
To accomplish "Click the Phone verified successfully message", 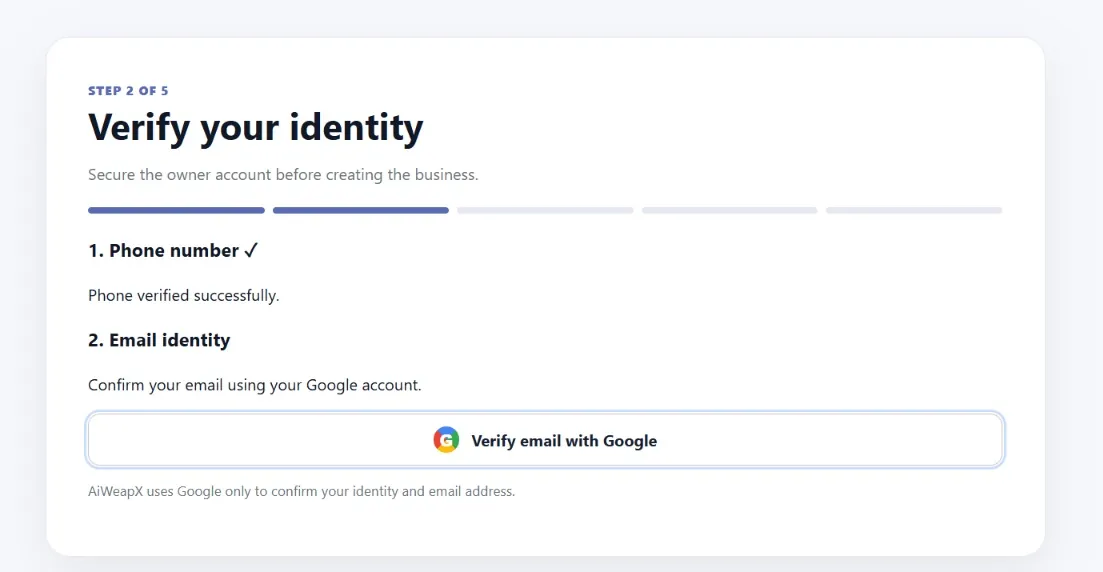I will (x=184, y=295).
